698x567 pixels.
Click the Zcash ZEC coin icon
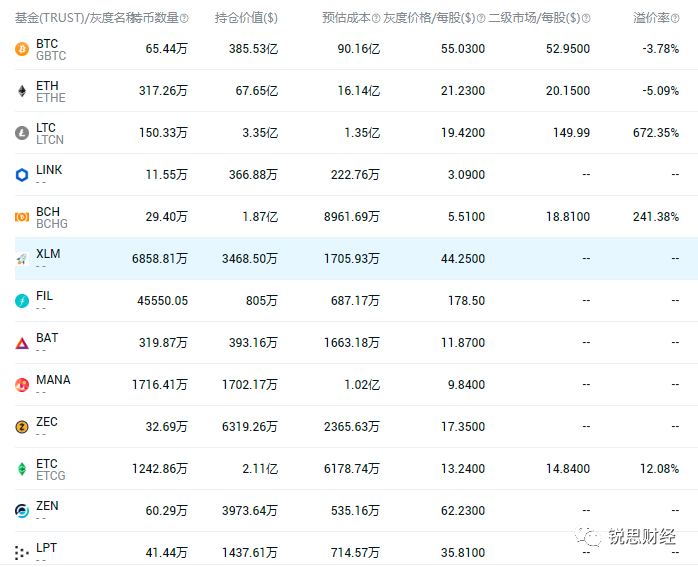click(x=22, y=427)
